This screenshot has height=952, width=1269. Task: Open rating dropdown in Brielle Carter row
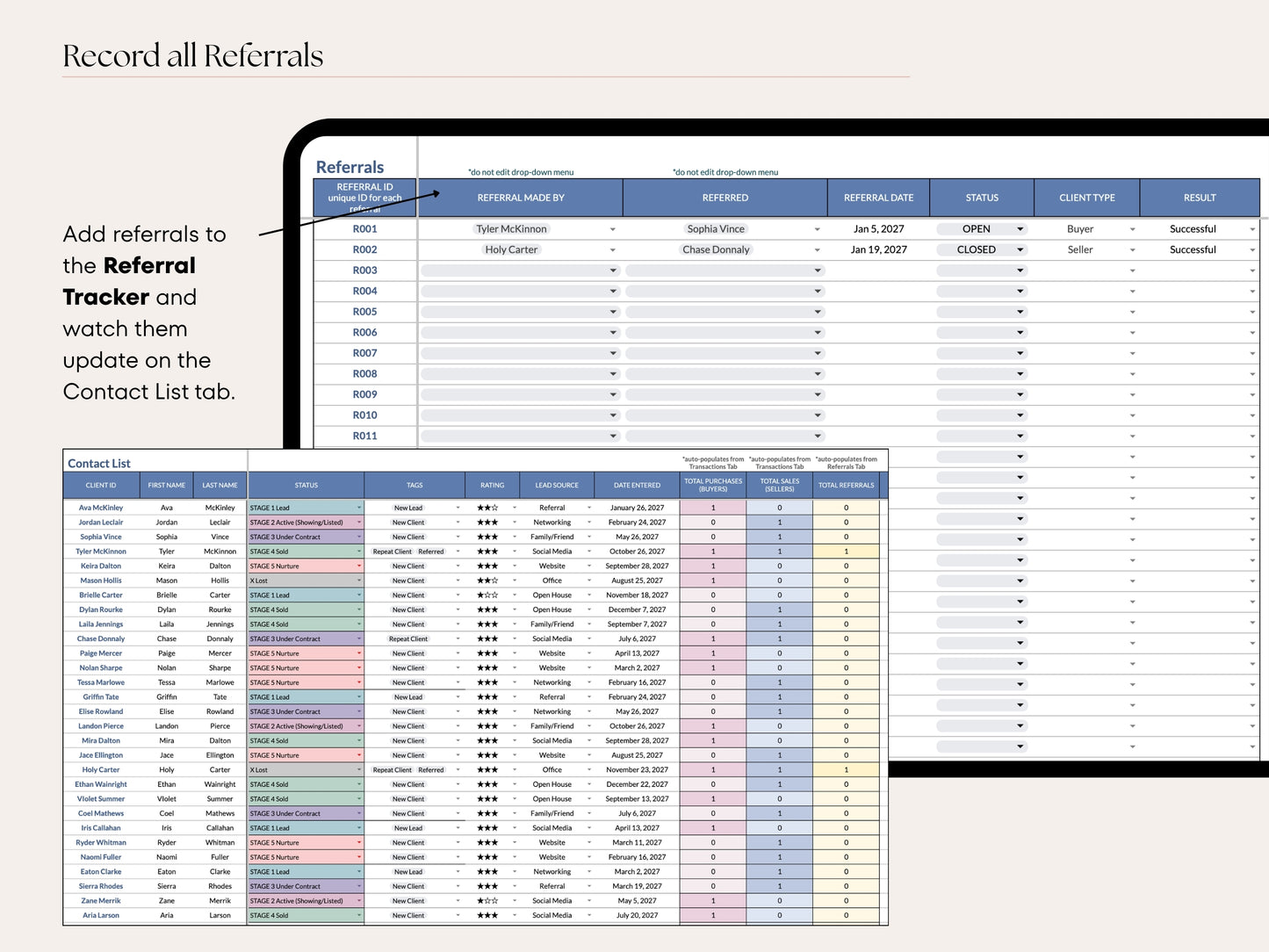515,595
